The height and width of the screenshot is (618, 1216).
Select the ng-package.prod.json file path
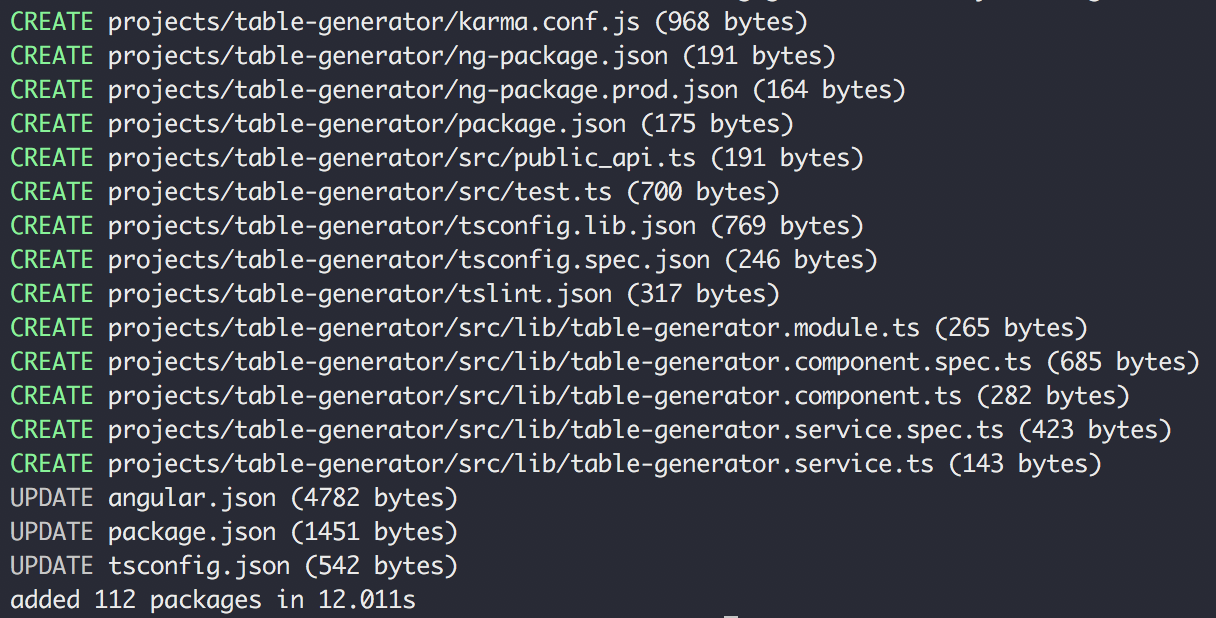tap(423, 90)
